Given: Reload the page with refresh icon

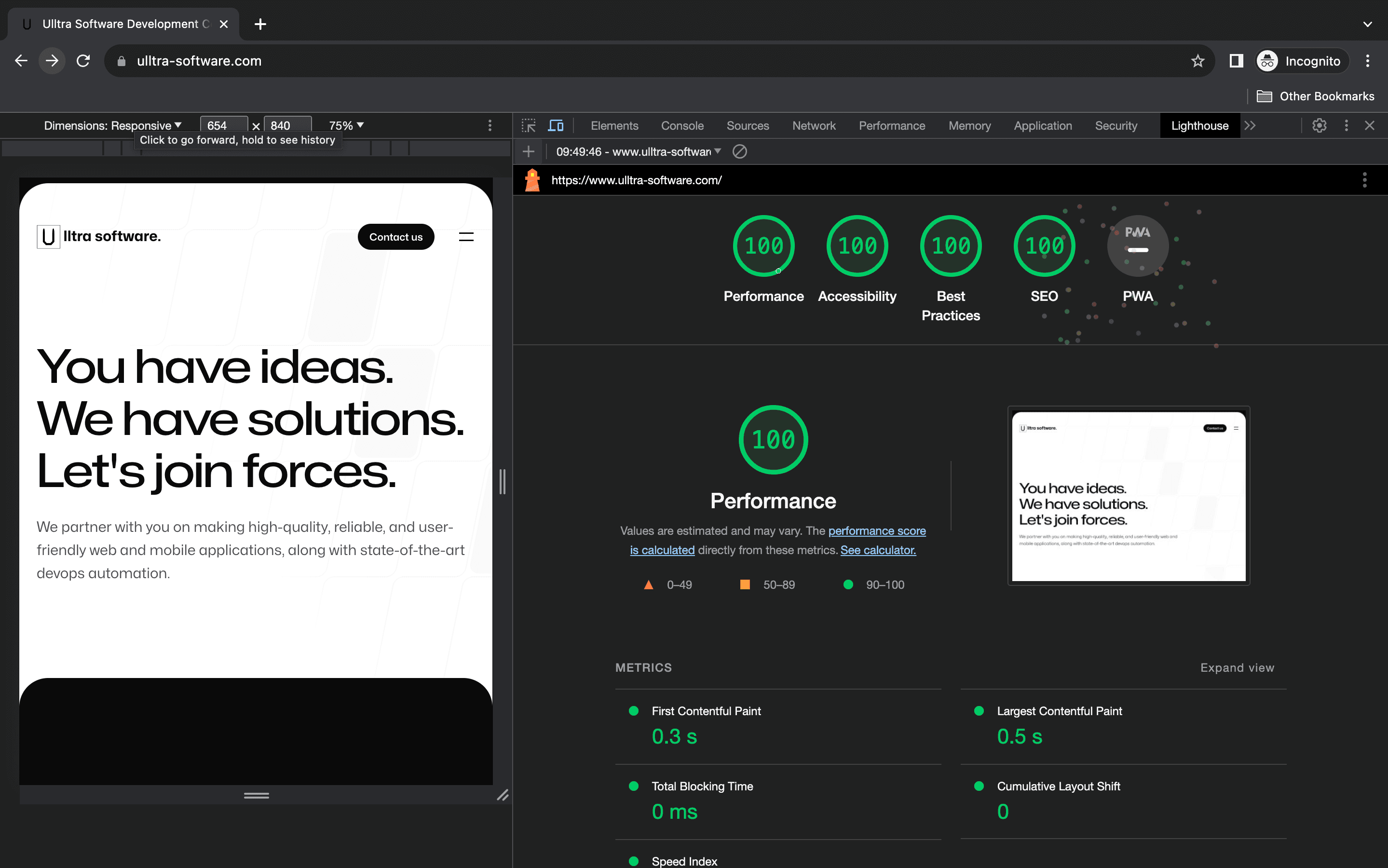Looking at the screenshot, I should pos(83,61).
